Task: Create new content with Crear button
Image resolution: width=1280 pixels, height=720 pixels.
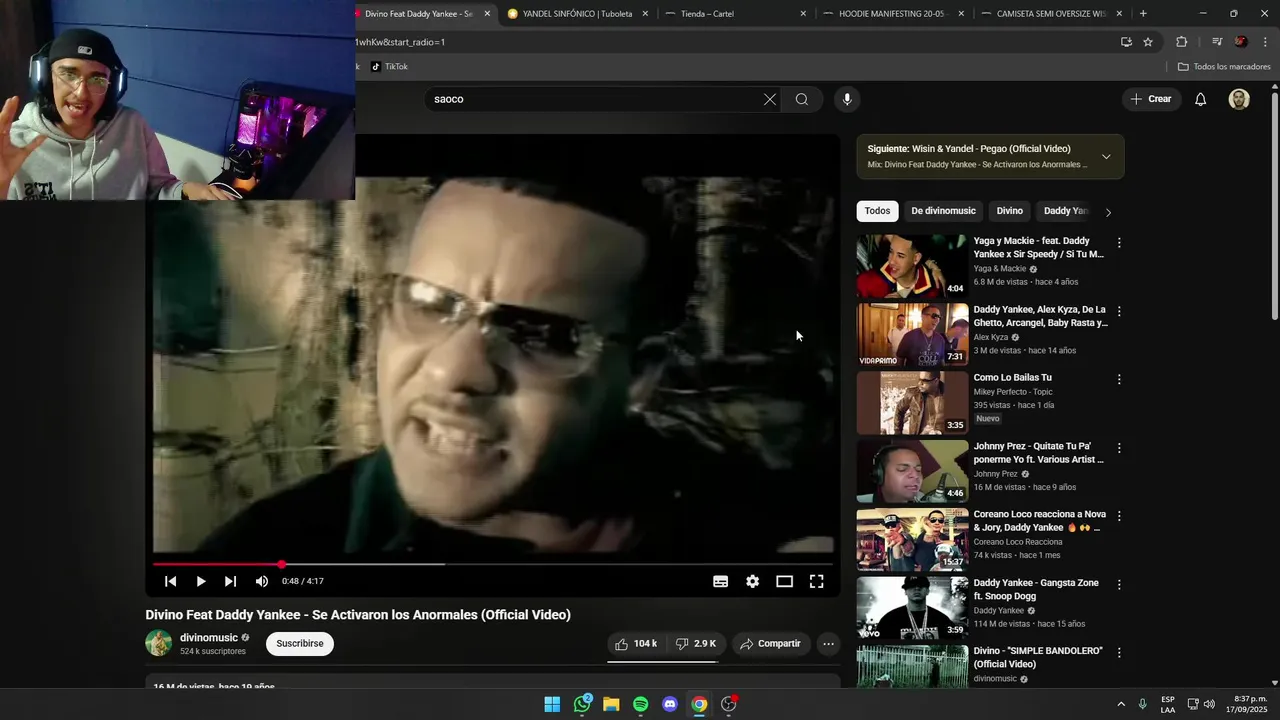Action: click(x=1151, y=99)
